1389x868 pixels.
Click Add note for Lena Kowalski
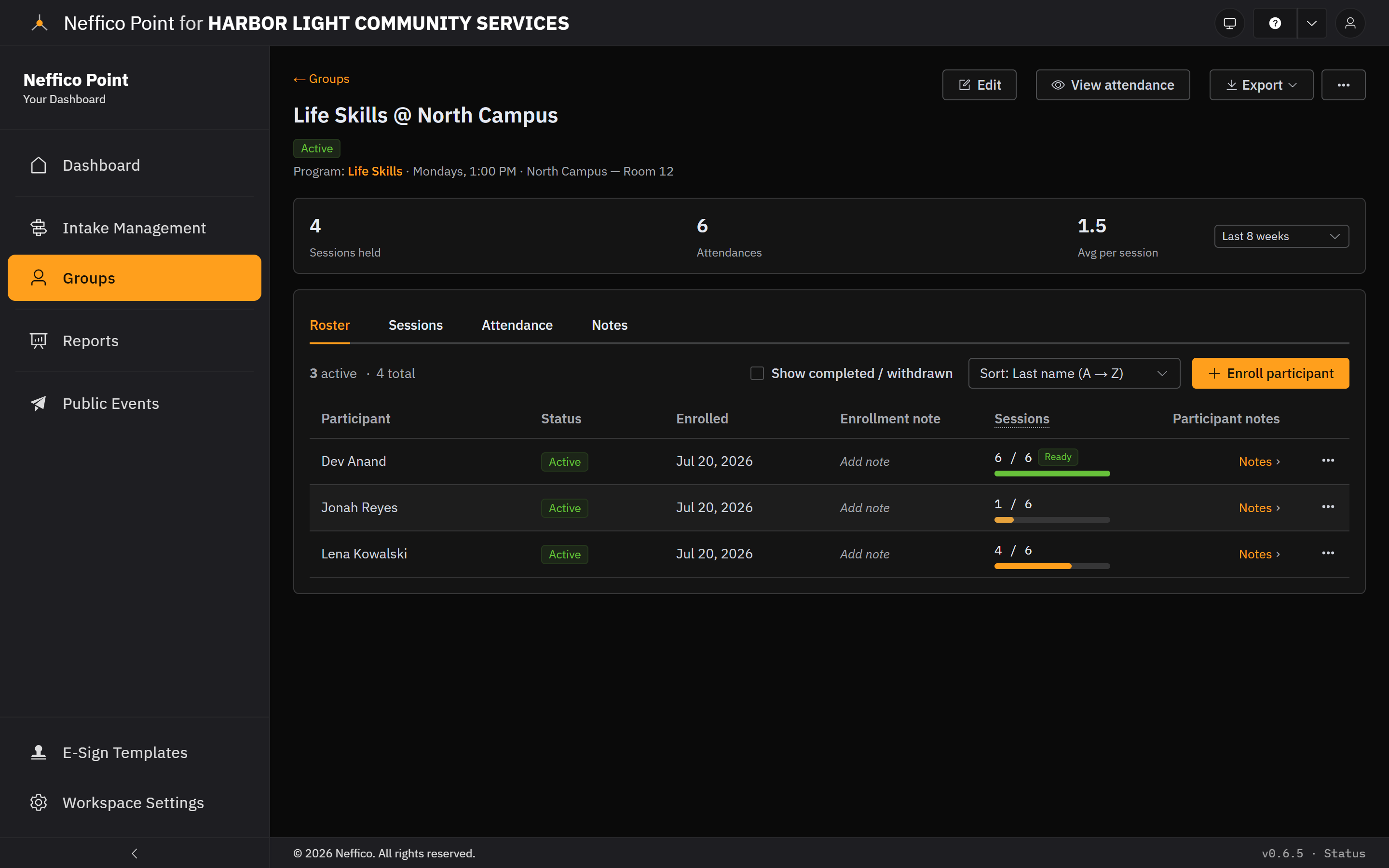point(864,554)
